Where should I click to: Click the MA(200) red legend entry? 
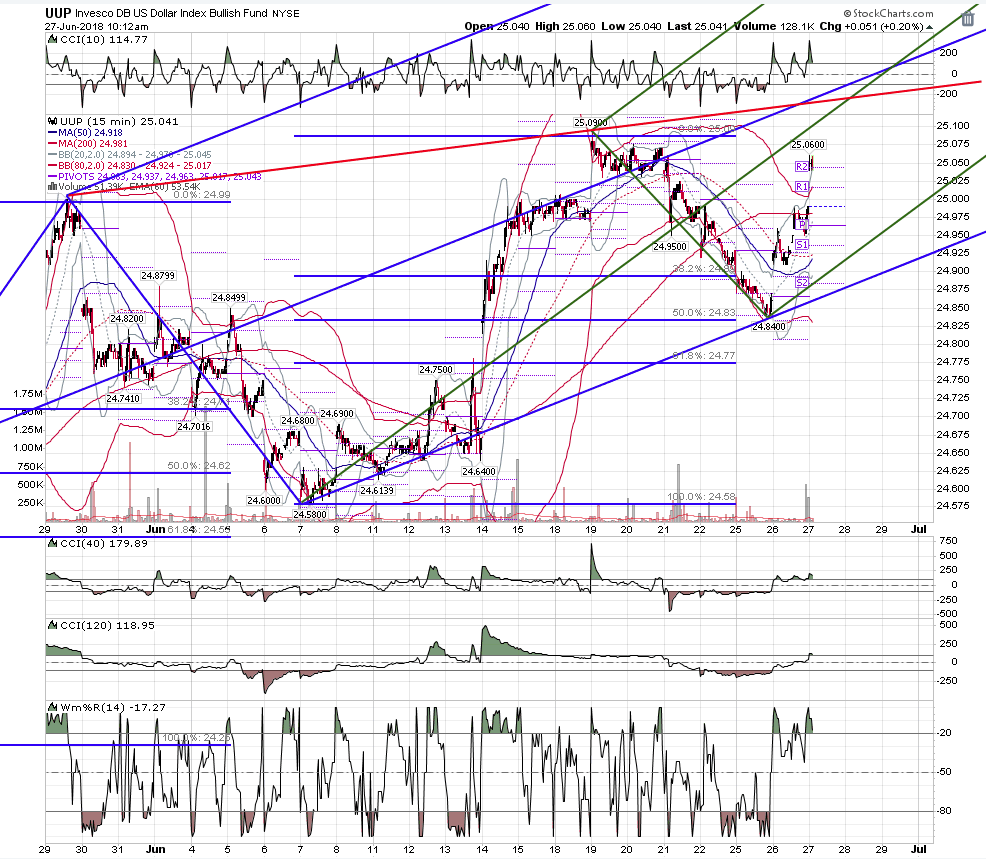click(88, 143)
